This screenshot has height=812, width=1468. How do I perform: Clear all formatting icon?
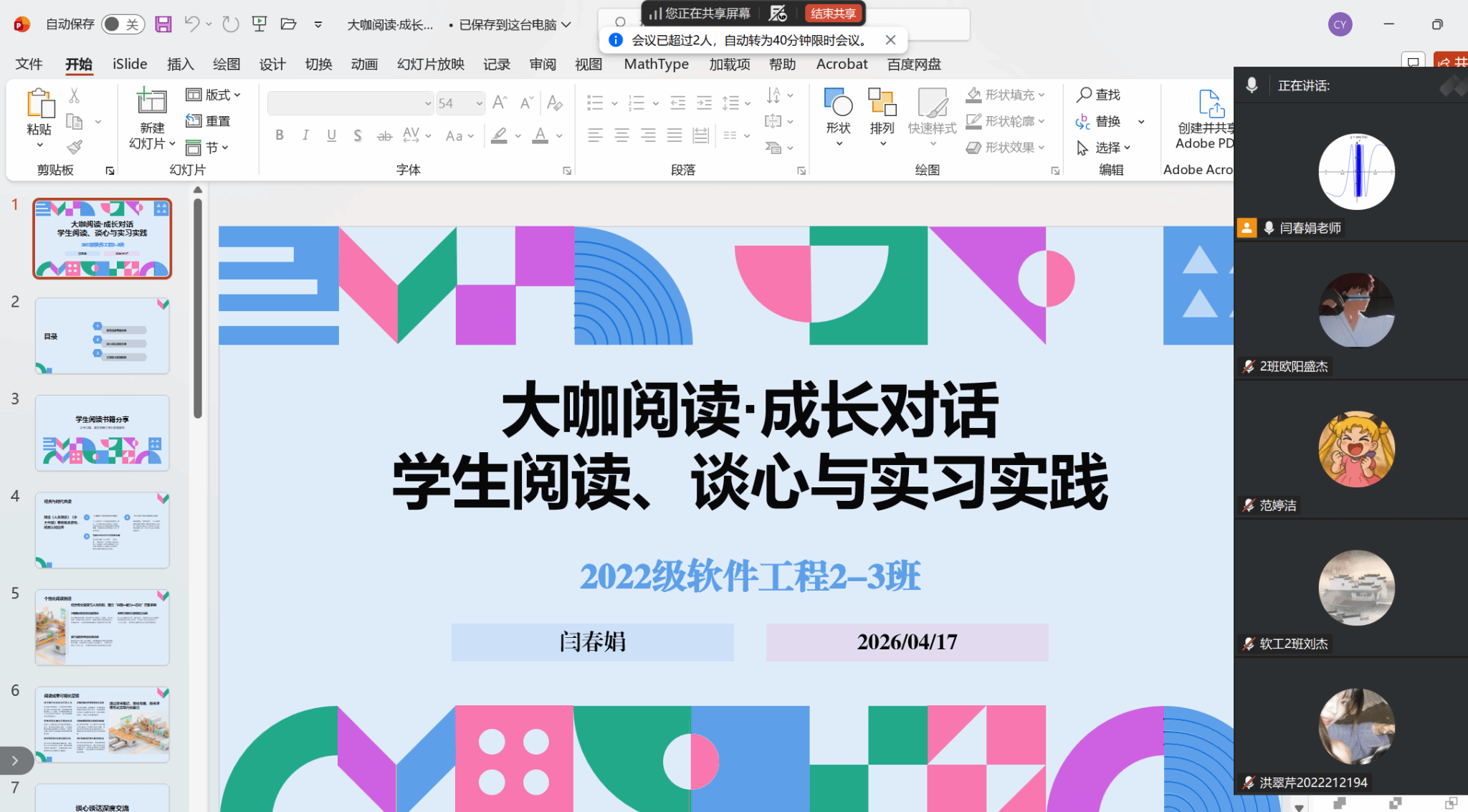554,103
